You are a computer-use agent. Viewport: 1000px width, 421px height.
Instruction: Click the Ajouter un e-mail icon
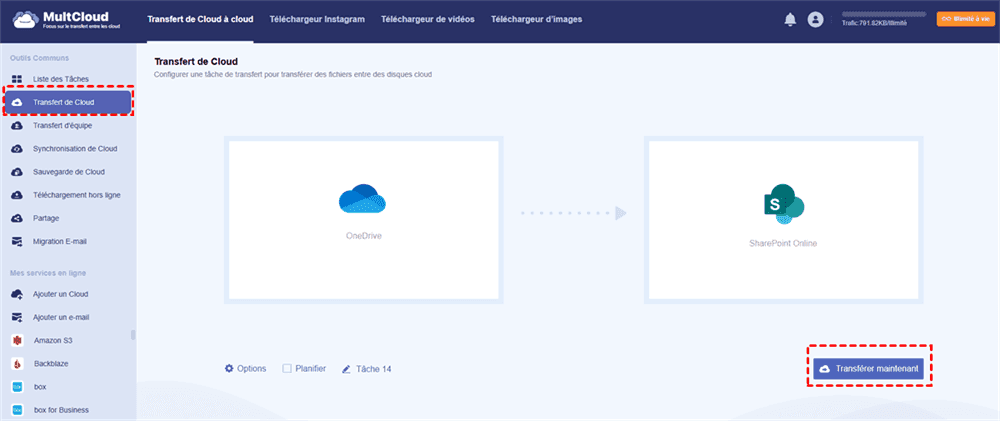pos(18,318)
